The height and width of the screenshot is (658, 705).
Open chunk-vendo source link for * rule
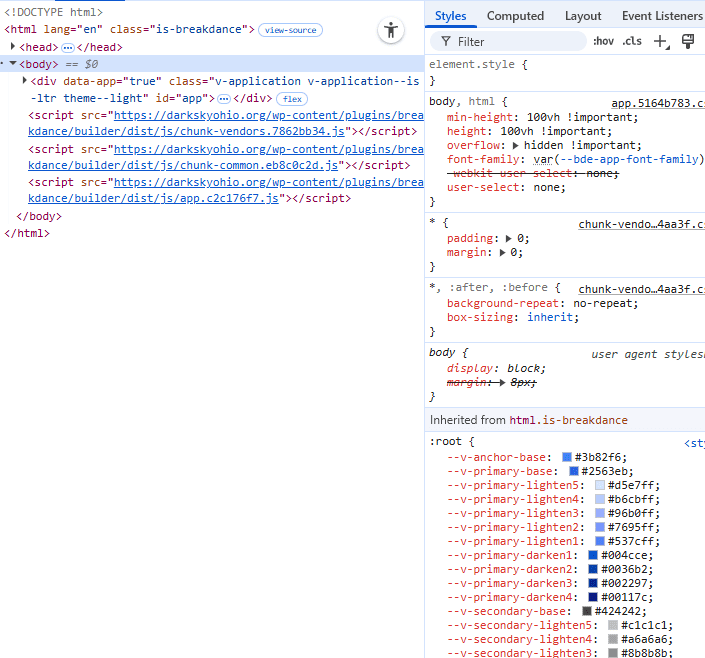point(642,224)
